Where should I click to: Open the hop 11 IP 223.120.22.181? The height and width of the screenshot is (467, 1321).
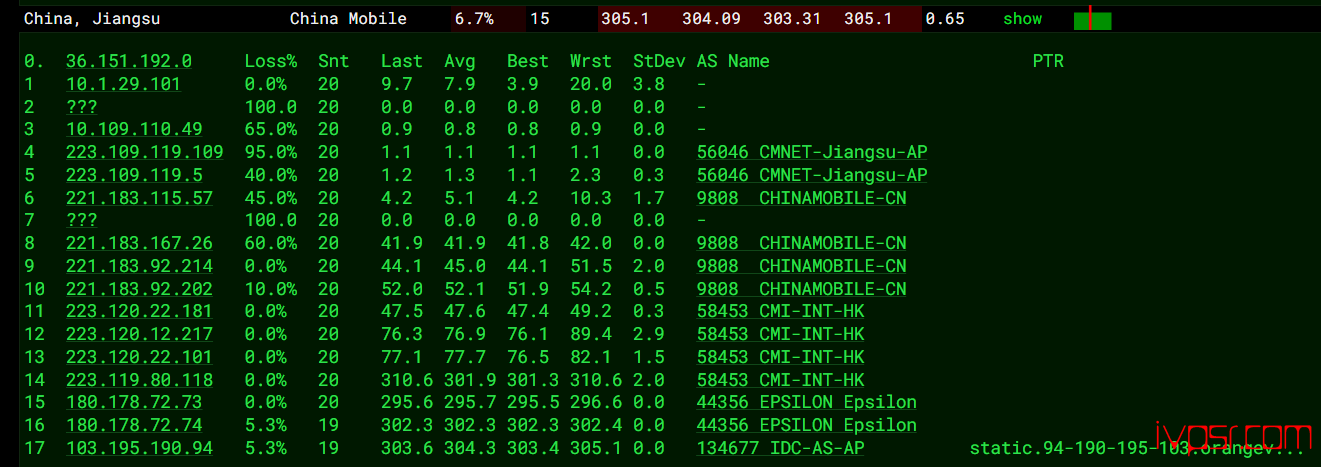(139, 311)
